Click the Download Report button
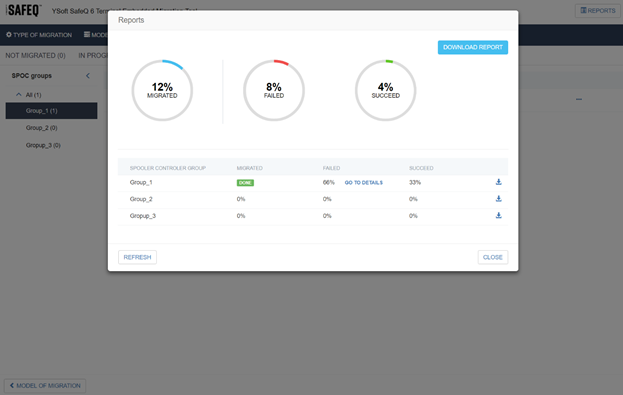The height and width of the screenshot is (395, 623). coord(473,47)
